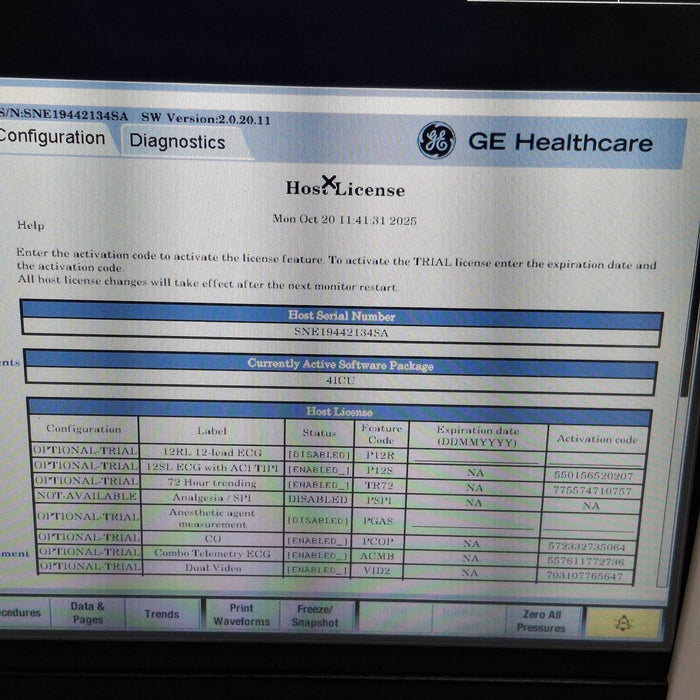700x700 pixels.
Task: Click the NOT-AVAILABLE configuration cell
Action: click(x=87, y=496)
